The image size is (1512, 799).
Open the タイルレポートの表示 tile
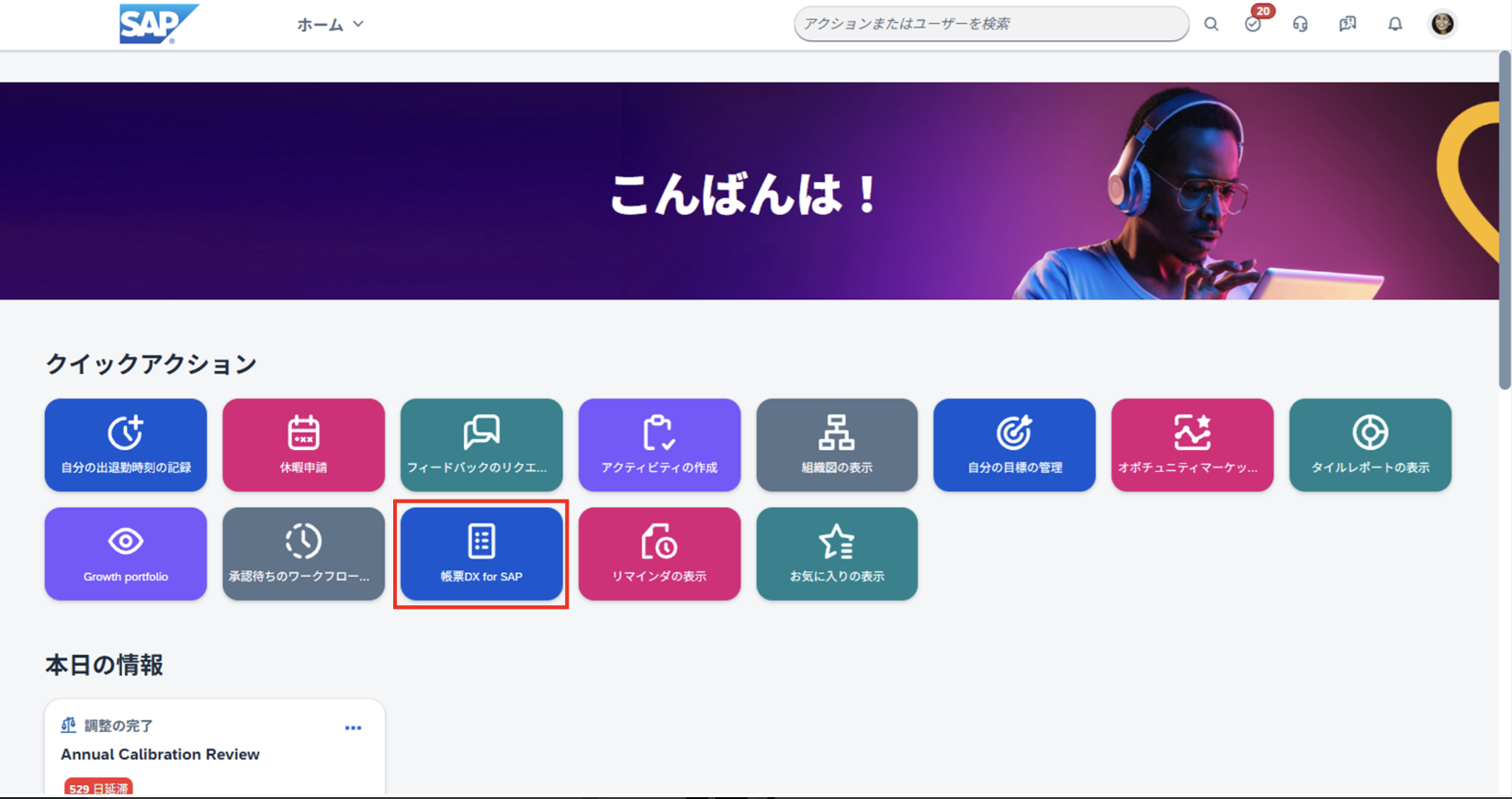[x=1370, y=445]
